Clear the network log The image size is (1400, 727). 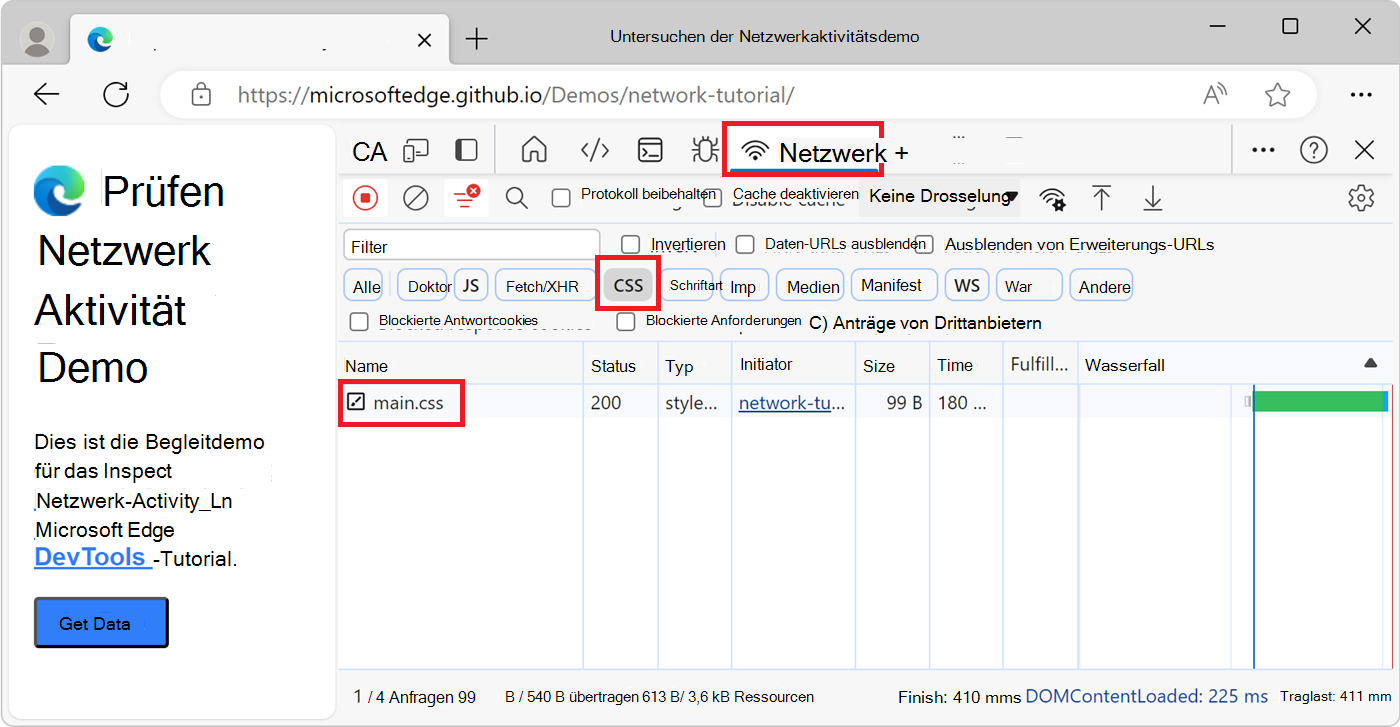(415, 198)
